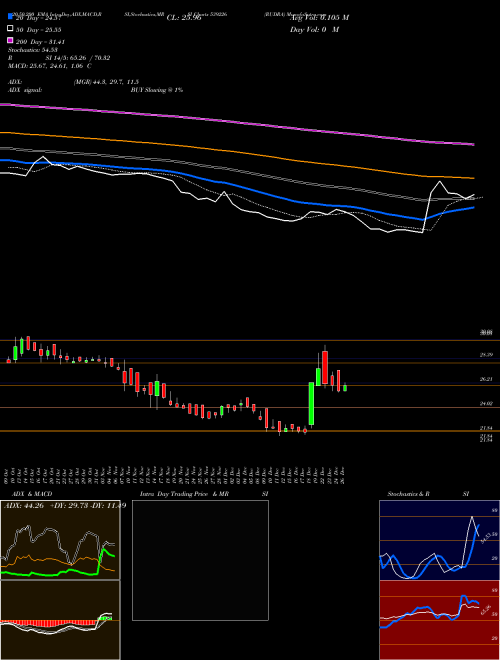500x660 pixels.
Task: Click the tallest green candlestick
Action: 311,403
